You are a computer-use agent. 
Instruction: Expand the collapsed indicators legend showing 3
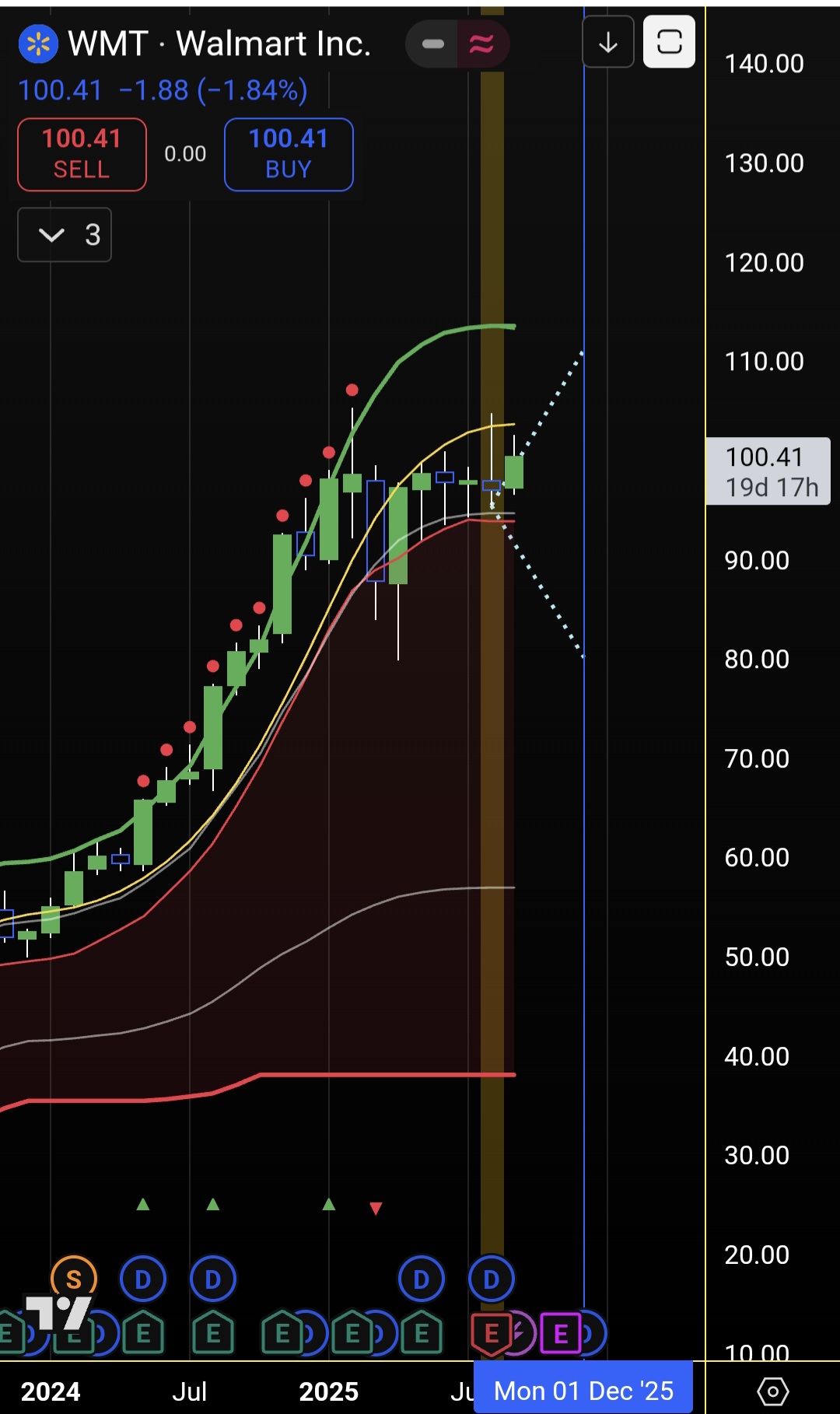(65, 235)
